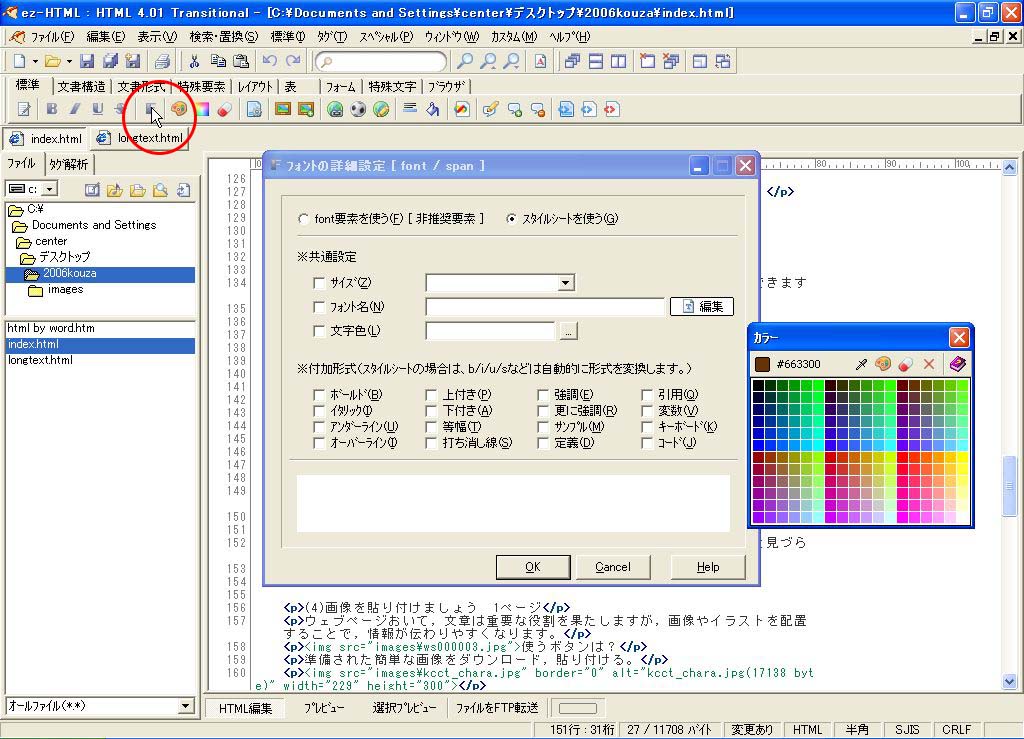Click the magnifier search icon beside the search box
The height and width of the screenshot is (739, 1024).
click(464, 61)
